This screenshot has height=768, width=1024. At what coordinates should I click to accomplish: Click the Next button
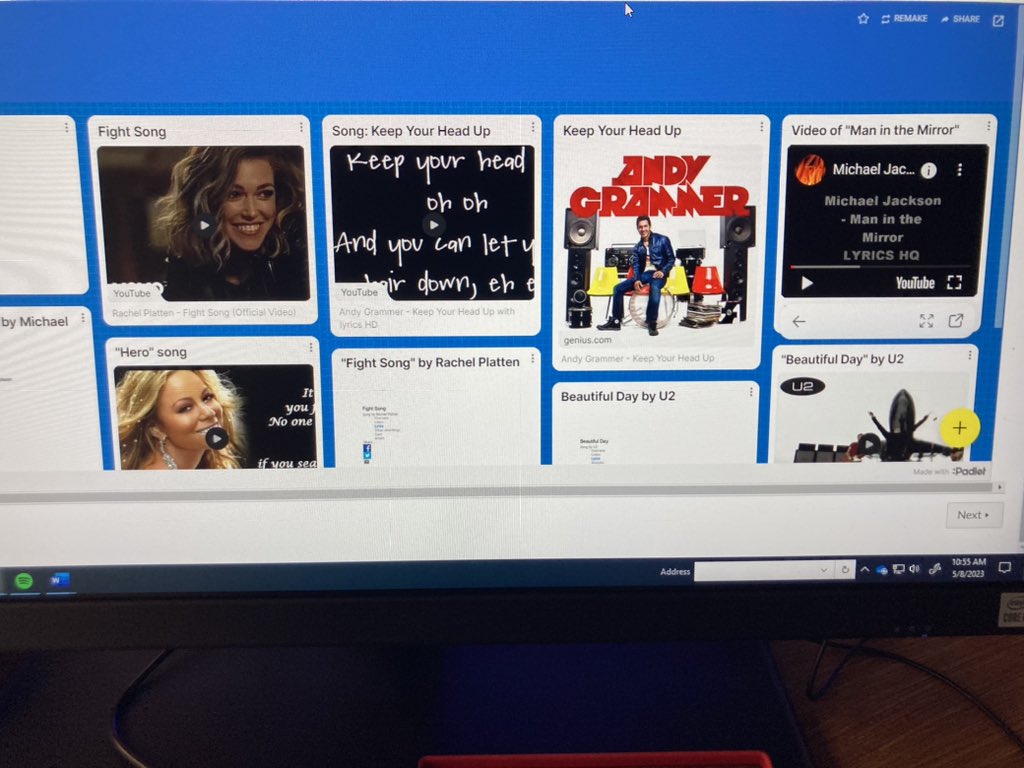(974, 515)
